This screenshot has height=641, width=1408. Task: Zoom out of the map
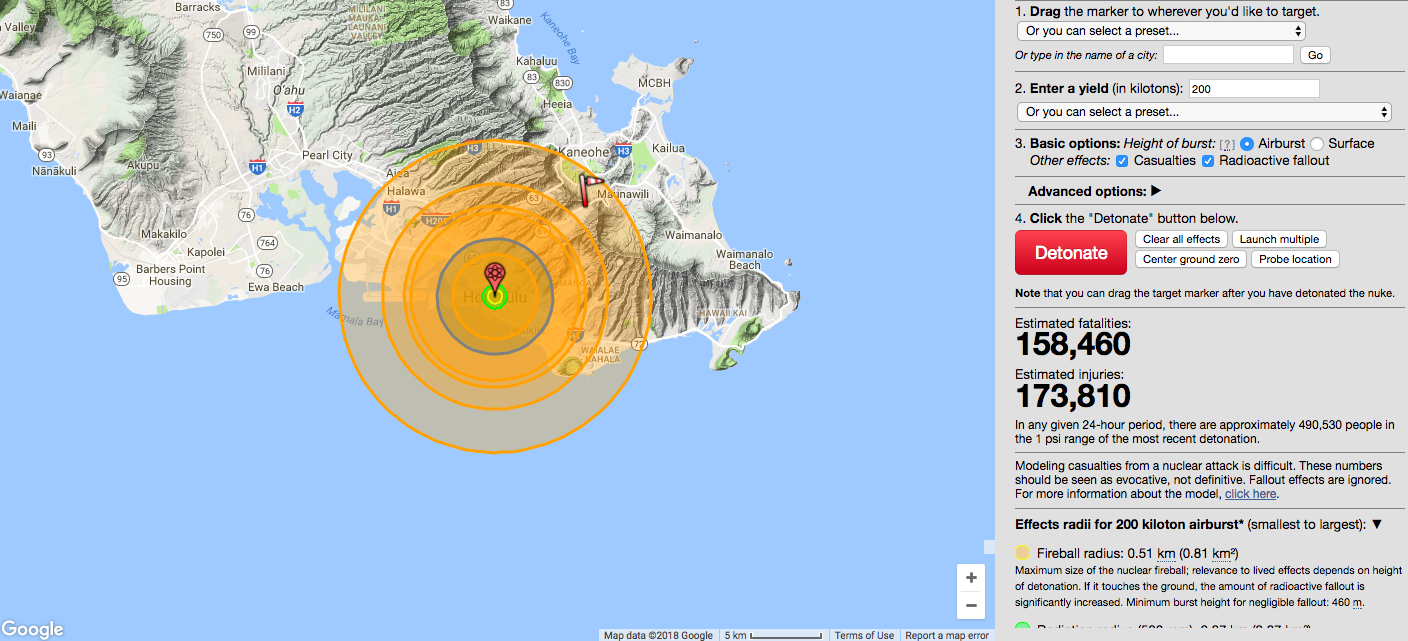click(x=970, y=605)
